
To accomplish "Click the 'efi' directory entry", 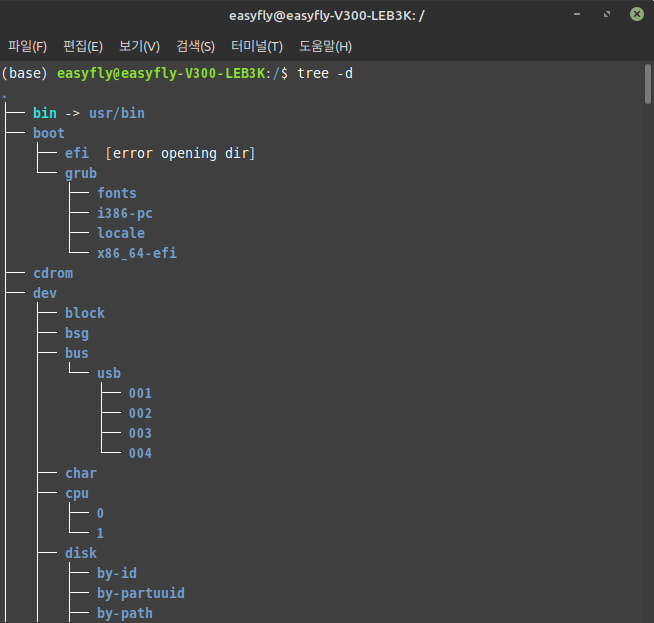I will 77,153.
